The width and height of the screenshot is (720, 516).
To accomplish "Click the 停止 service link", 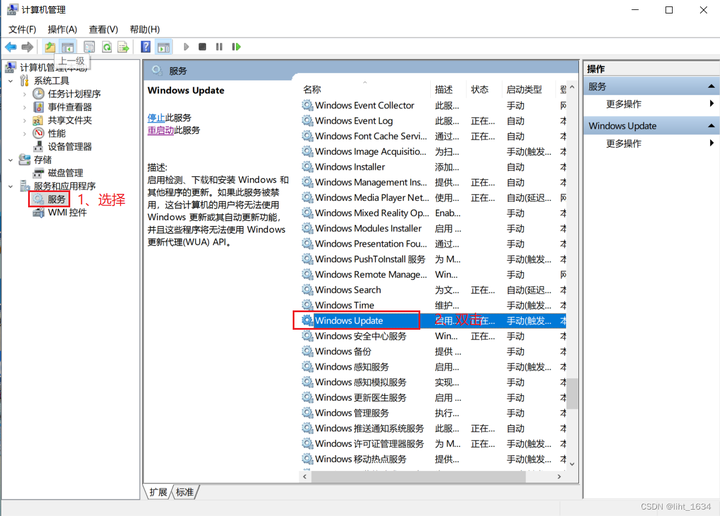I will click(x=156, y=118).
